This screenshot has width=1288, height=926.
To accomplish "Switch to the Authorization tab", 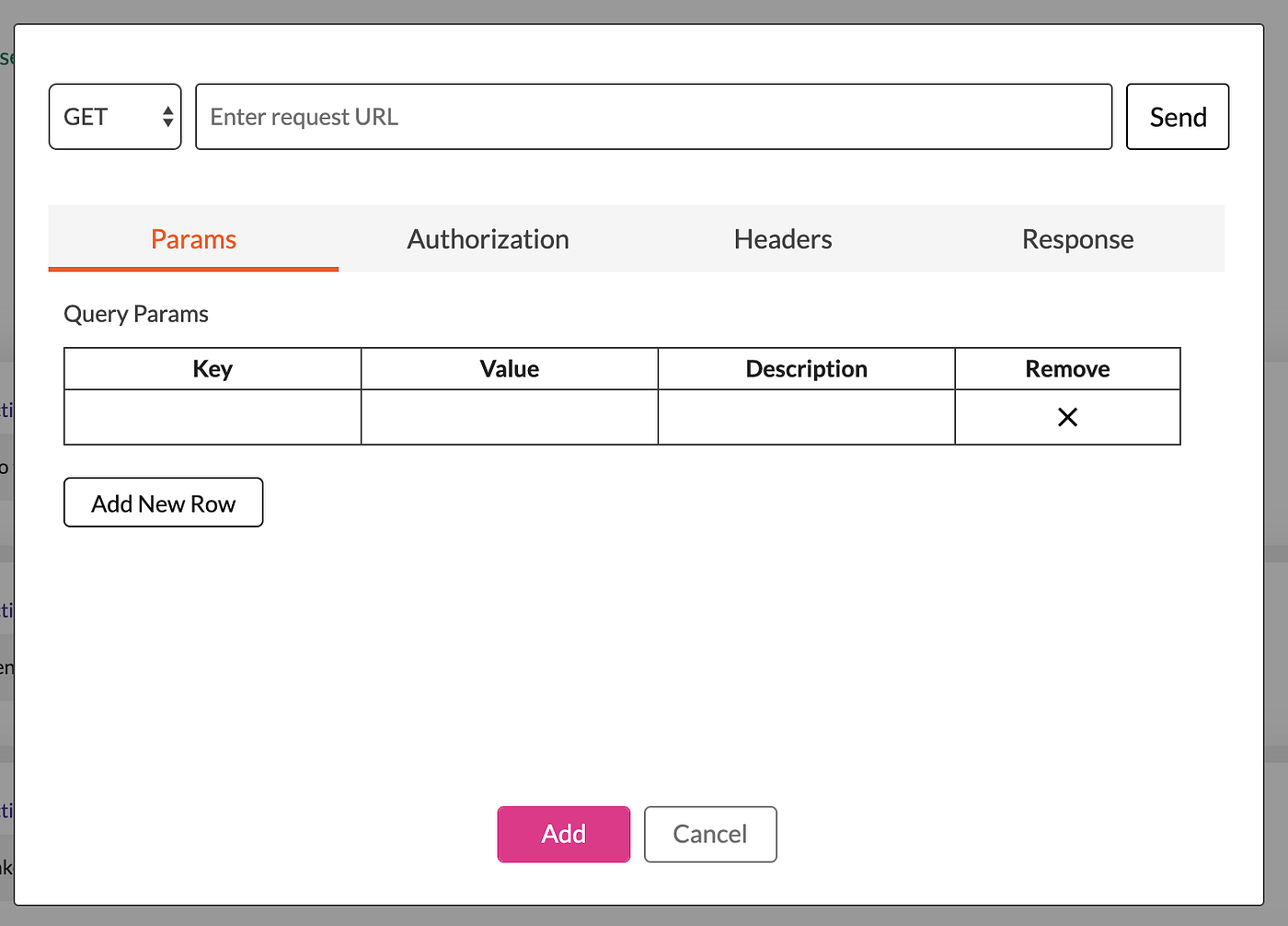I will coord(488,238).
